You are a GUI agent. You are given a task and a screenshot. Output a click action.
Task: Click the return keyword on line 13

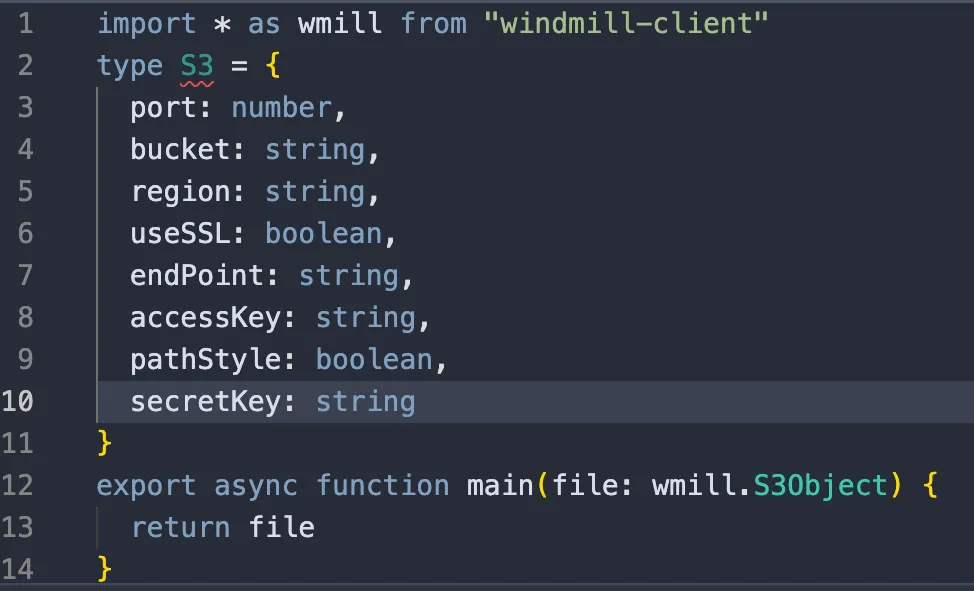[x=180, y=527]
